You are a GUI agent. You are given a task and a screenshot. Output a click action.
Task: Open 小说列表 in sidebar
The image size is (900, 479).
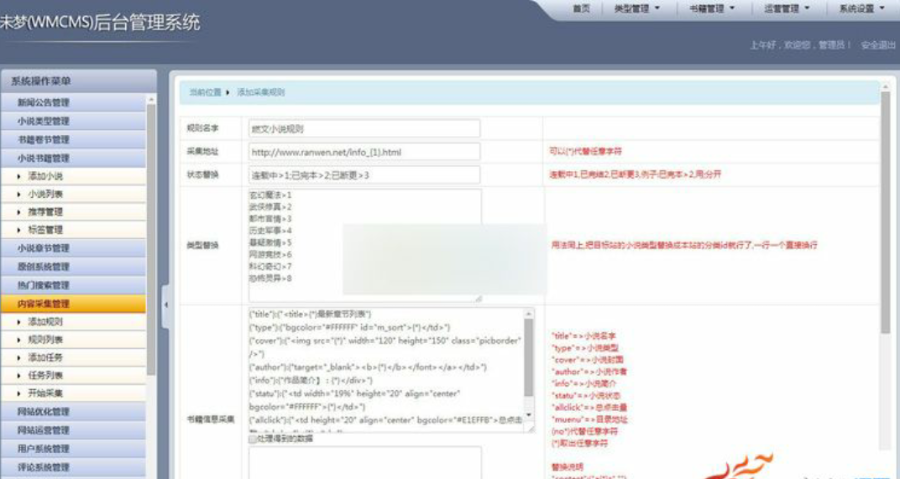click(73, 194)
